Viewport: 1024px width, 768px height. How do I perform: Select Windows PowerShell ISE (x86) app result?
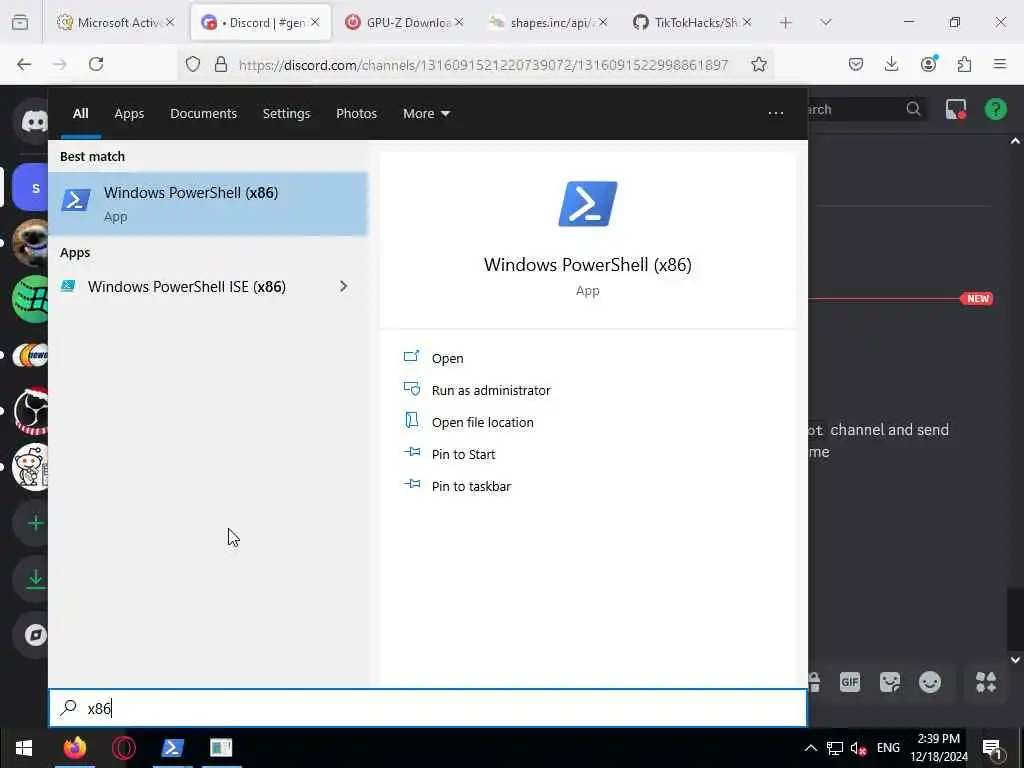[187, 287]
